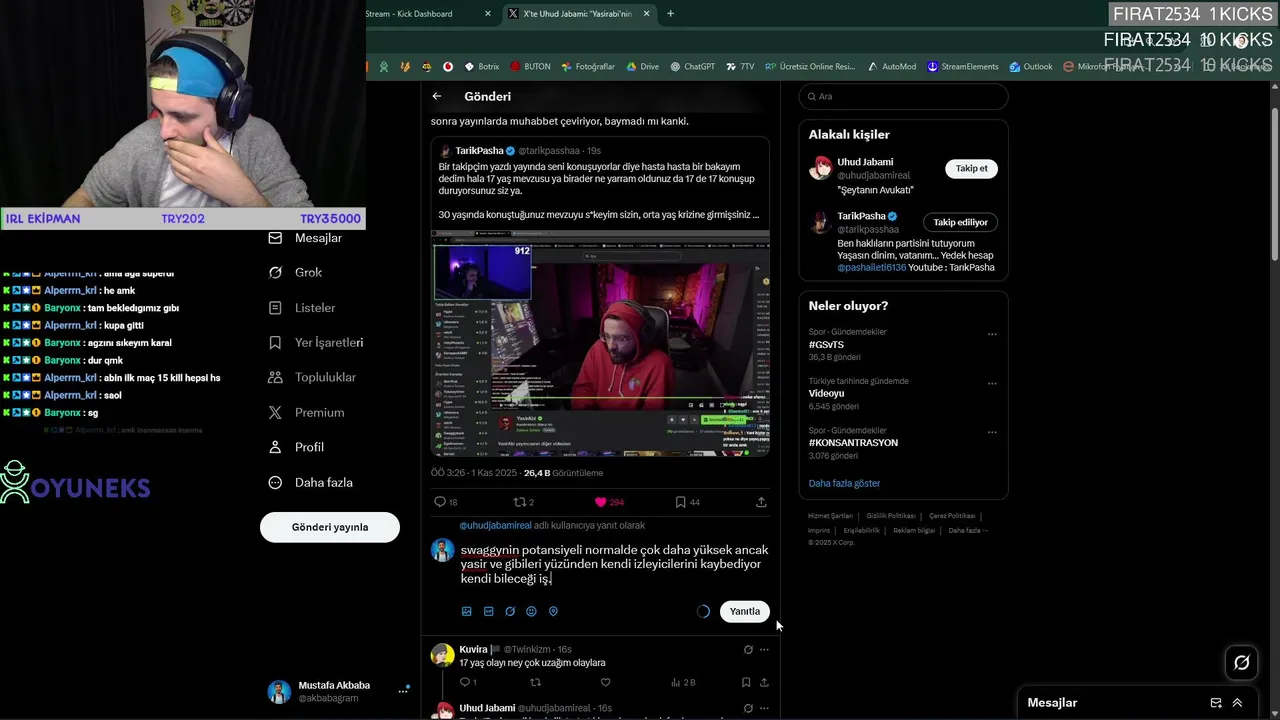Viewport: 1280px width, 720px height.
Task: Open options for the #KONSANTRASYON trend
Action: pyautogui.click(x=992, y=432)
